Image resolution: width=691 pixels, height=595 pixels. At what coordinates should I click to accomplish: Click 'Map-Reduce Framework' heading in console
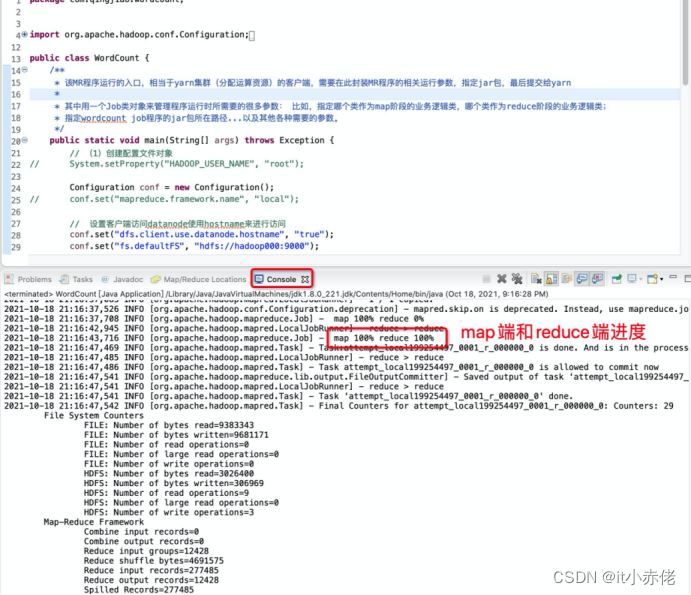point(94,522)
